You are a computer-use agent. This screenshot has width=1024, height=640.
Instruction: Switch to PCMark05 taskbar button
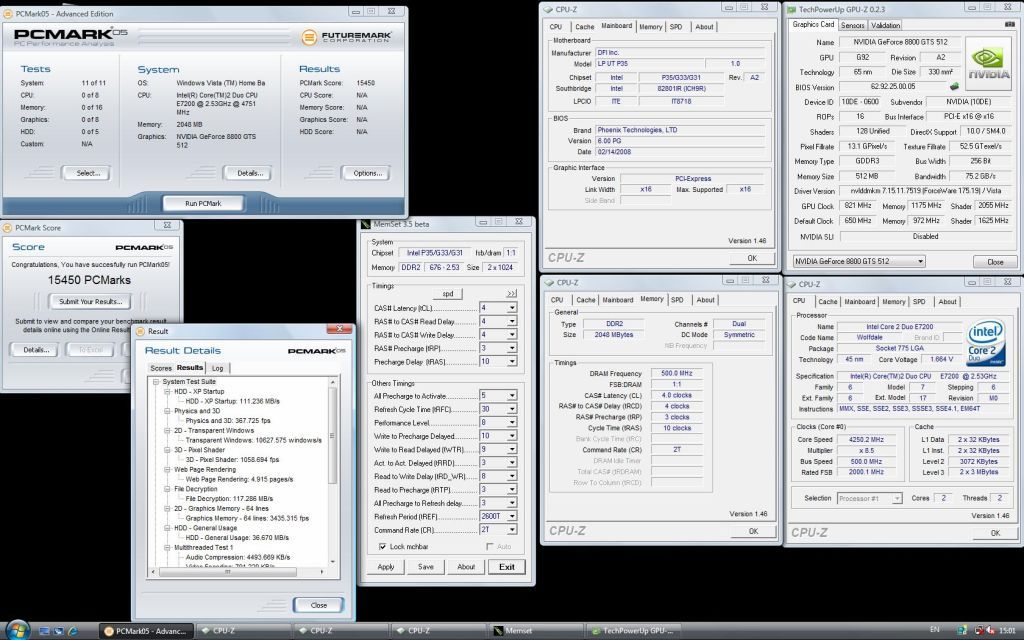(x=146, y=631)
